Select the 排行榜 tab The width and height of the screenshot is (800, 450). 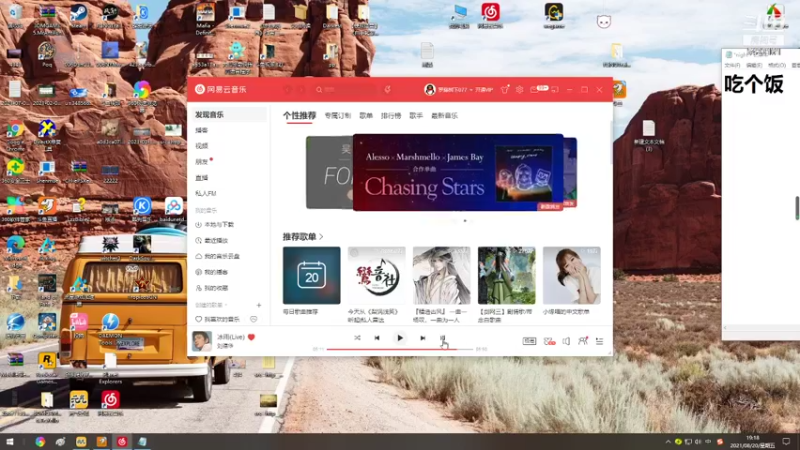[x=391, y=116]
